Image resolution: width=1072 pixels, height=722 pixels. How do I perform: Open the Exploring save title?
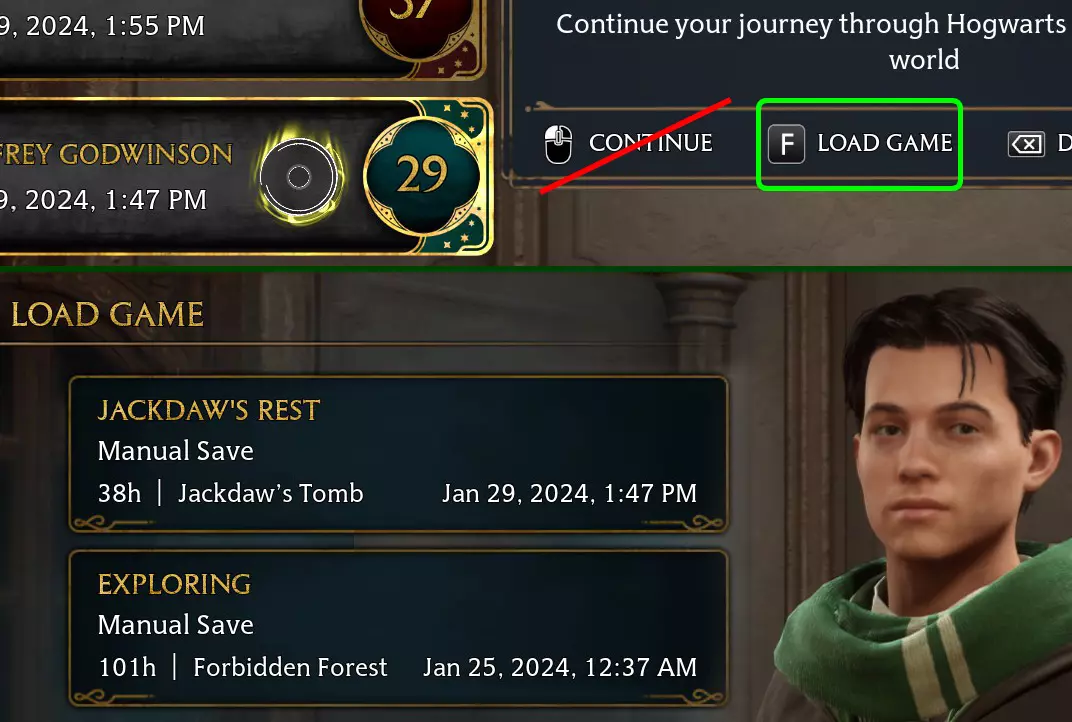point(174,584)
